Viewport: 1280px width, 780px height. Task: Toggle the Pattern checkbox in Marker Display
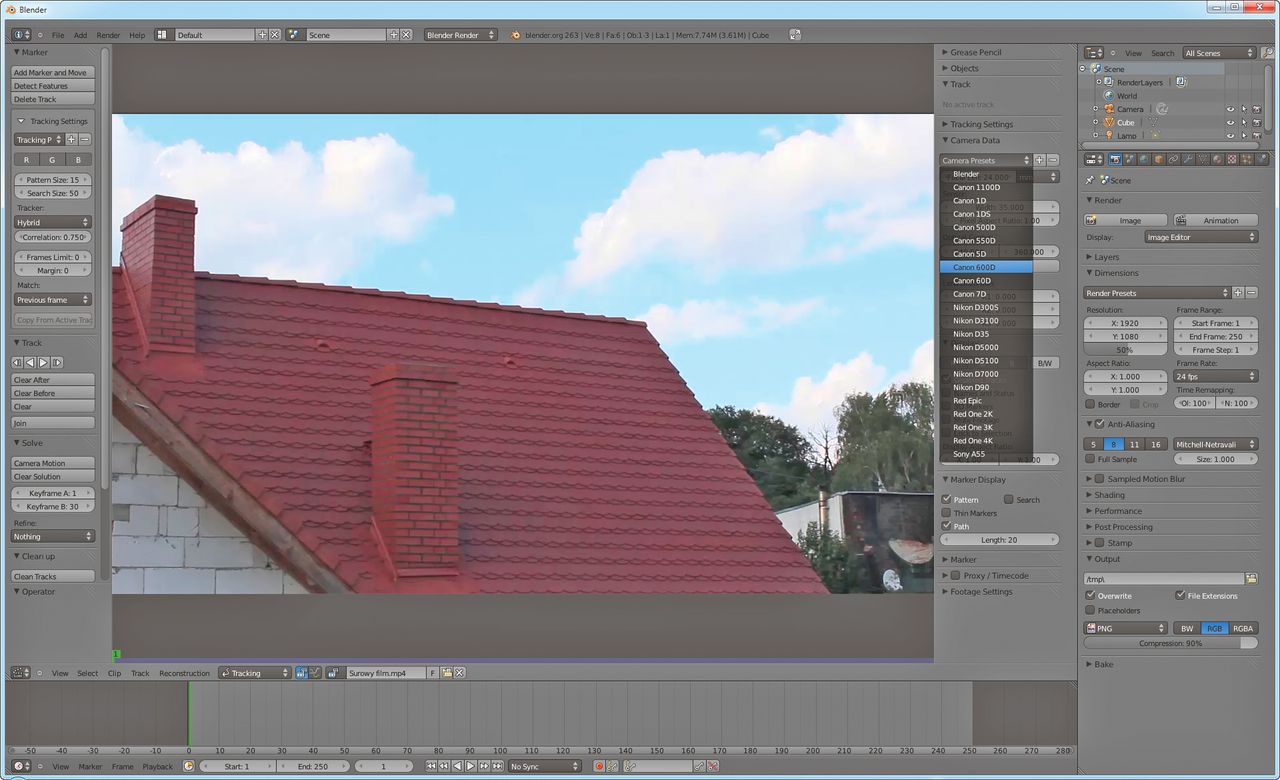(947, 499)
